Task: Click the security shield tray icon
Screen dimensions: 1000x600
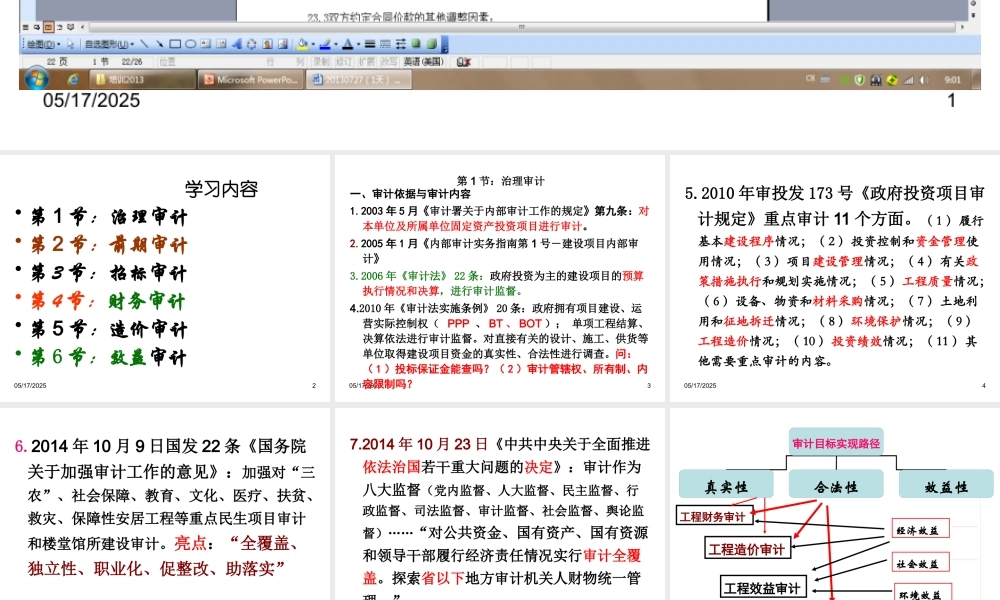Action: (860, 80)
